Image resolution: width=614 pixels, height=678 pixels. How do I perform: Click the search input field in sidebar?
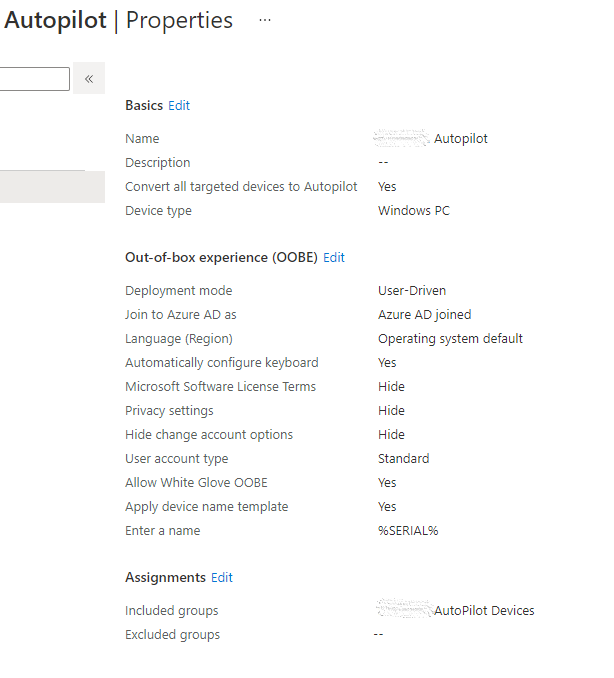[34, 79]
